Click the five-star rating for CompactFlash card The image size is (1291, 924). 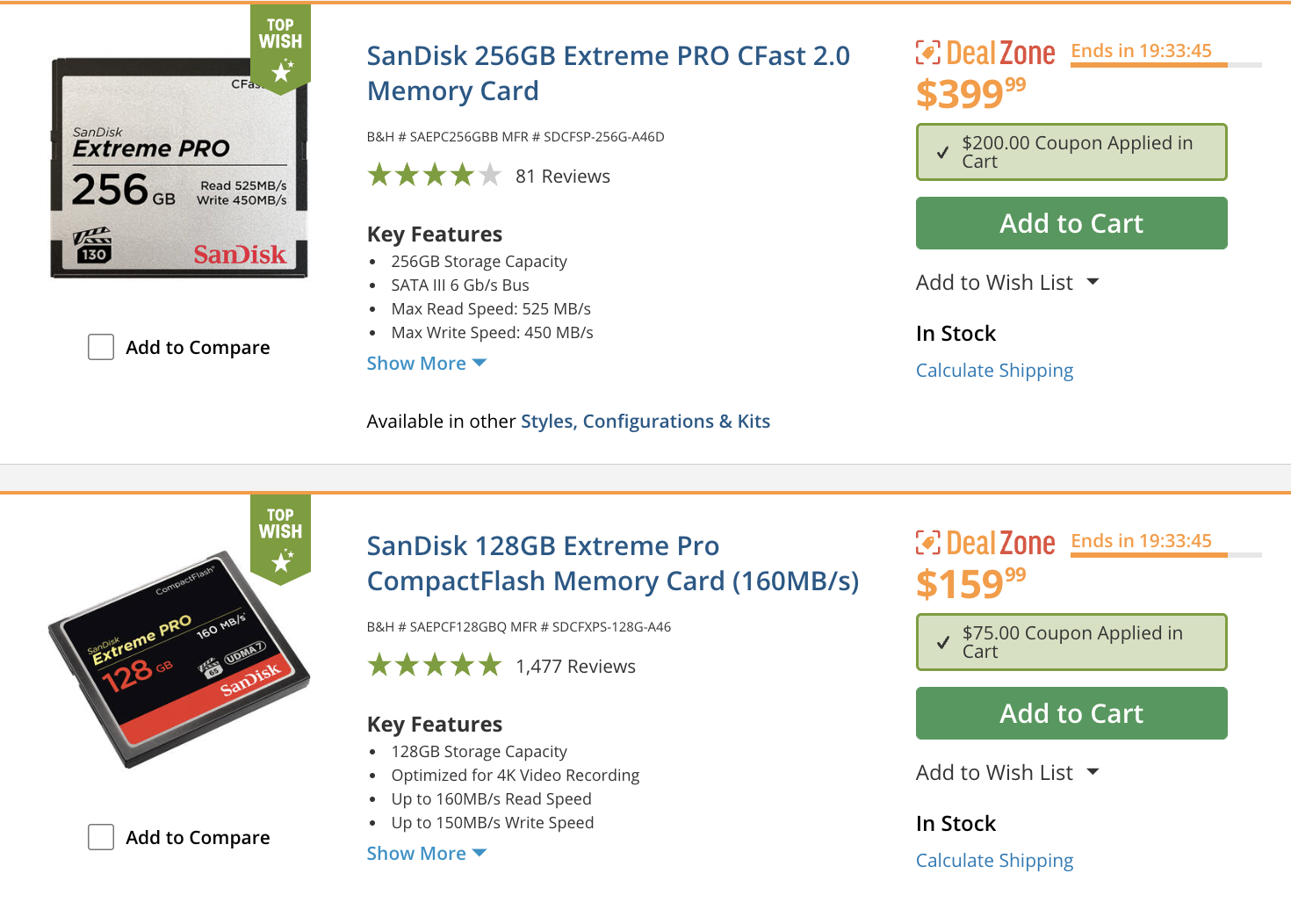point(434,666)
